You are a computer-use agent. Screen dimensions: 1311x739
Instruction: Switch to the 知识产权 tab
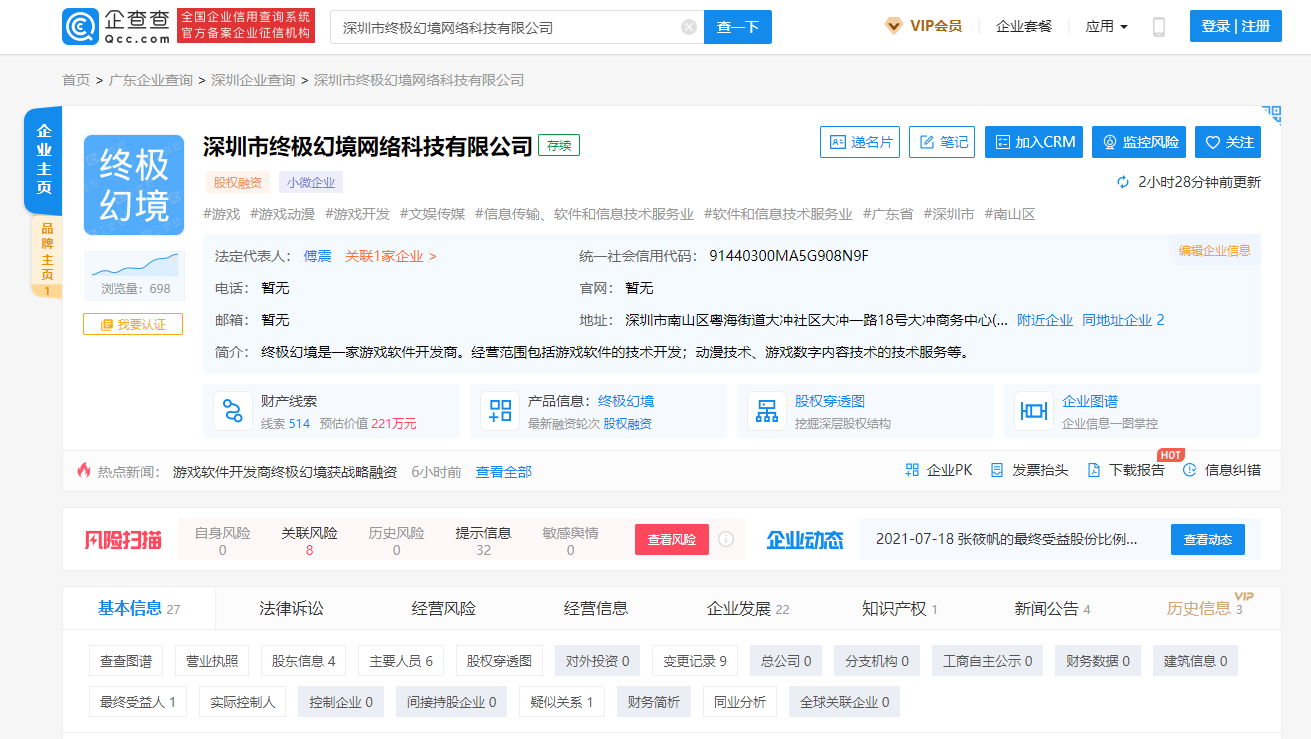pyautogui.click(x=900, y=608)
